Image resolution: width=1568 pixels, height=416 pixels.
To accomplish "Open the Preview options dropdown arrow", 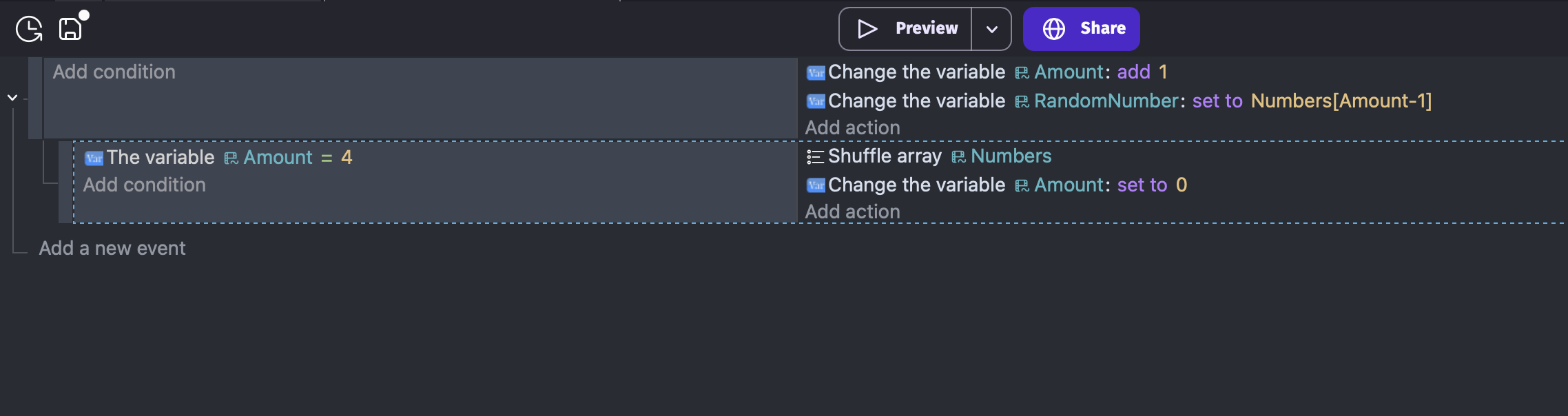I will point(991,29).
